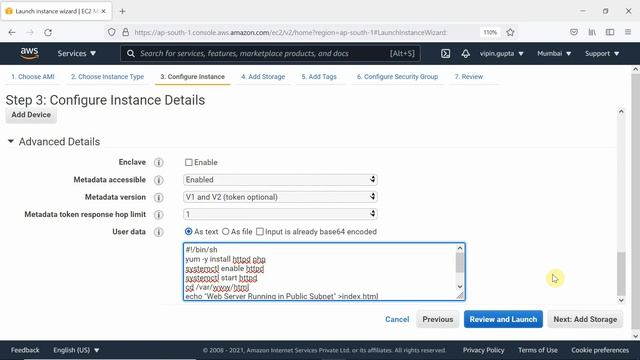Open the Terms of Use link
The image size is (640, 360).
point(538,350)
